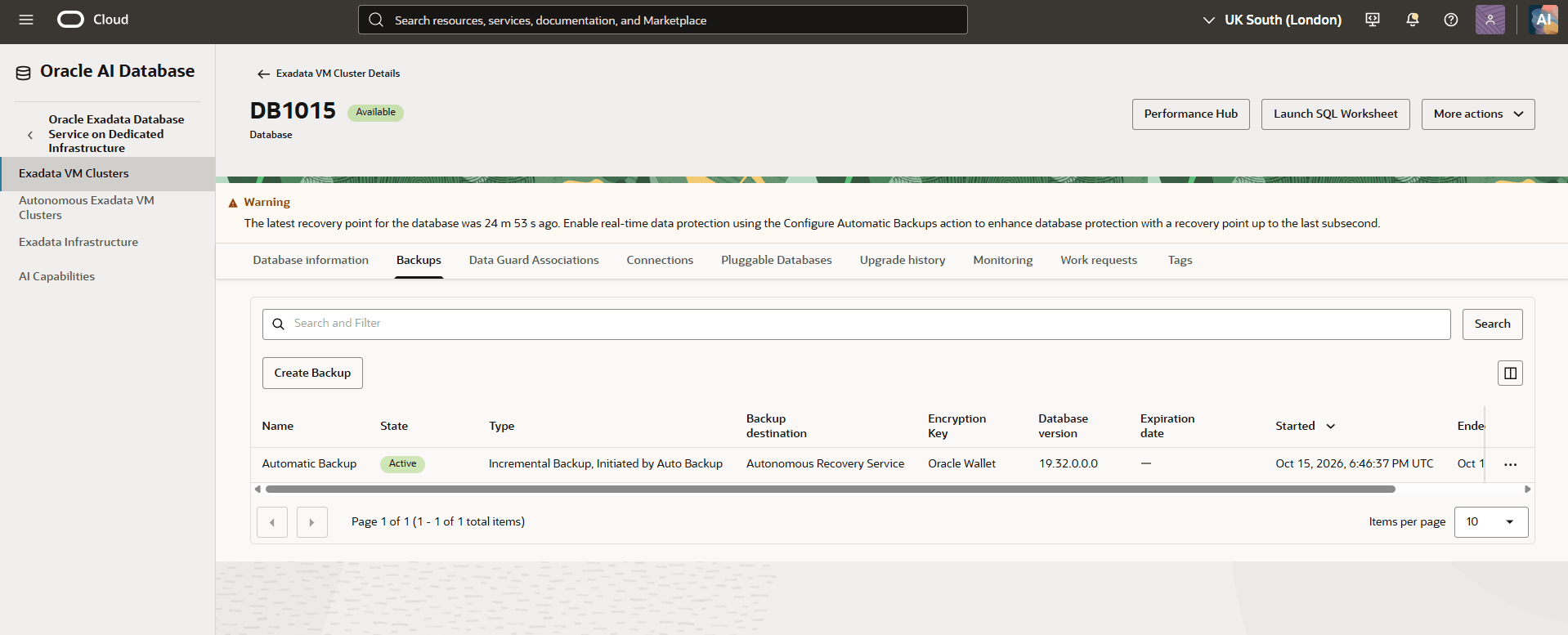Open the table column settings icon
Image resolution: width=1568 pixels, height=635 pixels.
pyautogui.click(x=1510, y=373)
